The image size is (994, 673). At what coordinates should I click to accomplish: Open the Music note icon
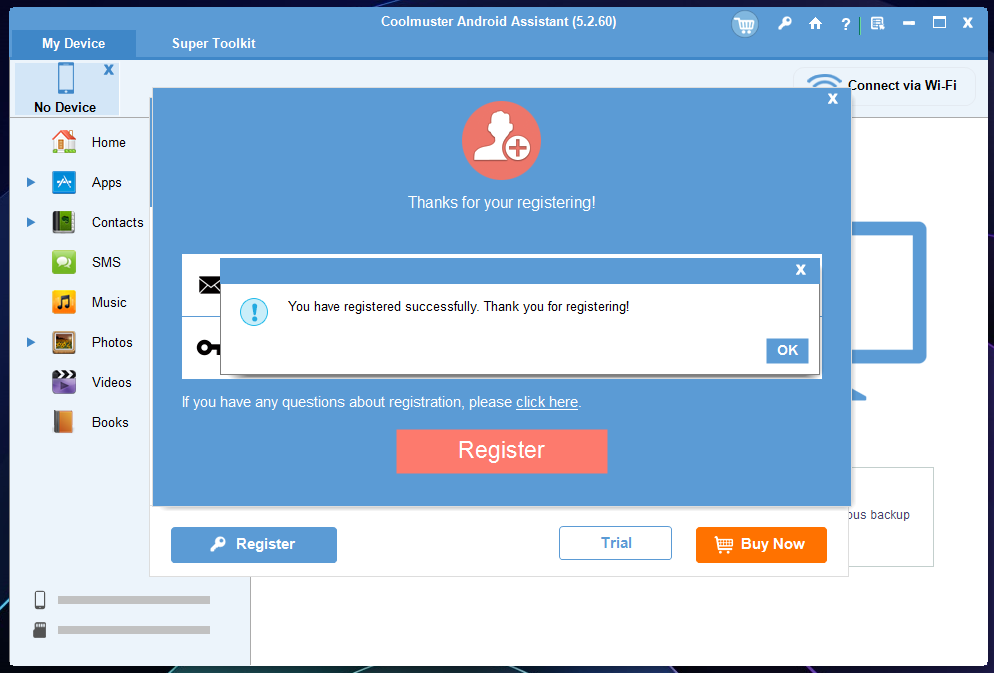point(64,302)
